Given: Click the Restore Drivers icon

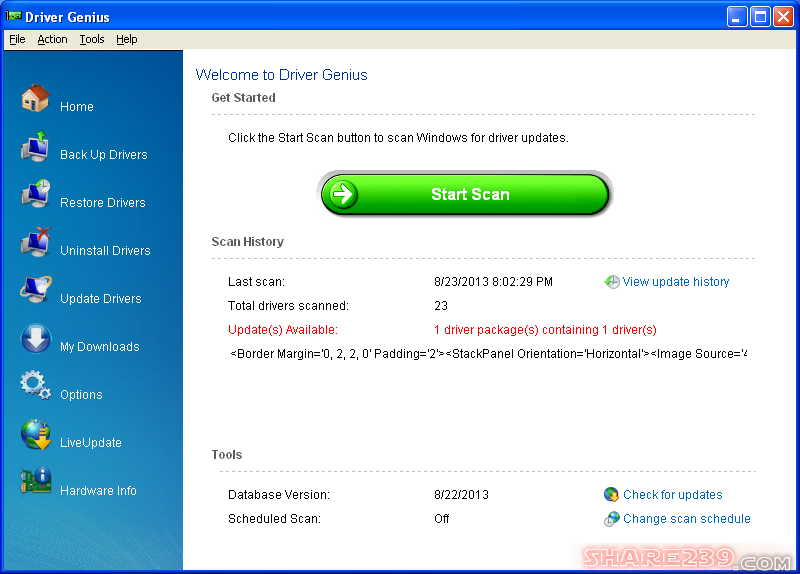Looking at the screenshot, I should [x=36, y=193].
